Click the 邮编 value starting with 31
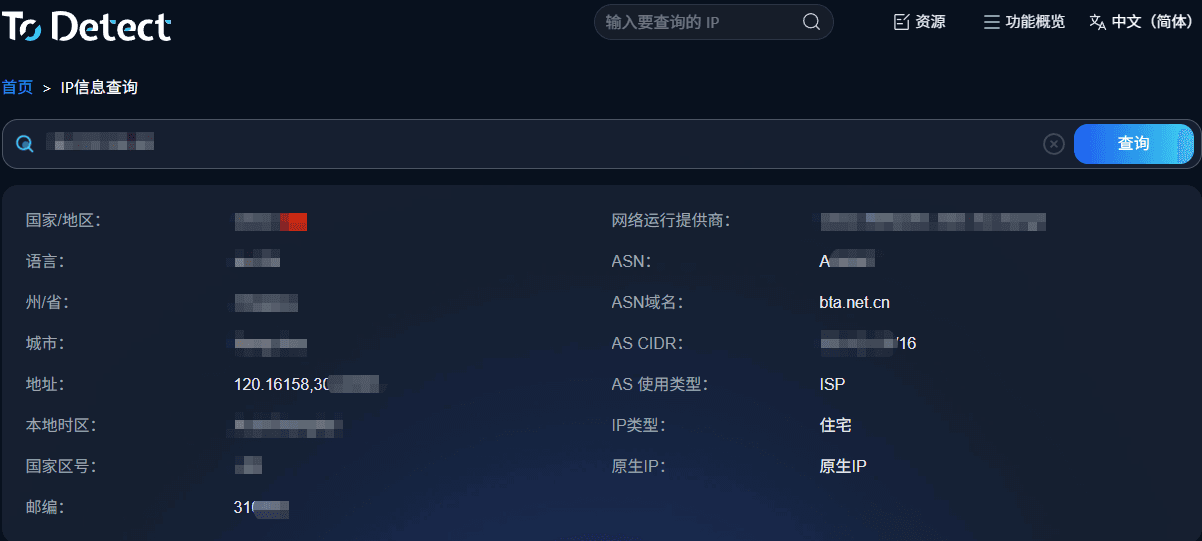Image resolution: width=1202 pixels, height=541 pixels. click(261, 507)
